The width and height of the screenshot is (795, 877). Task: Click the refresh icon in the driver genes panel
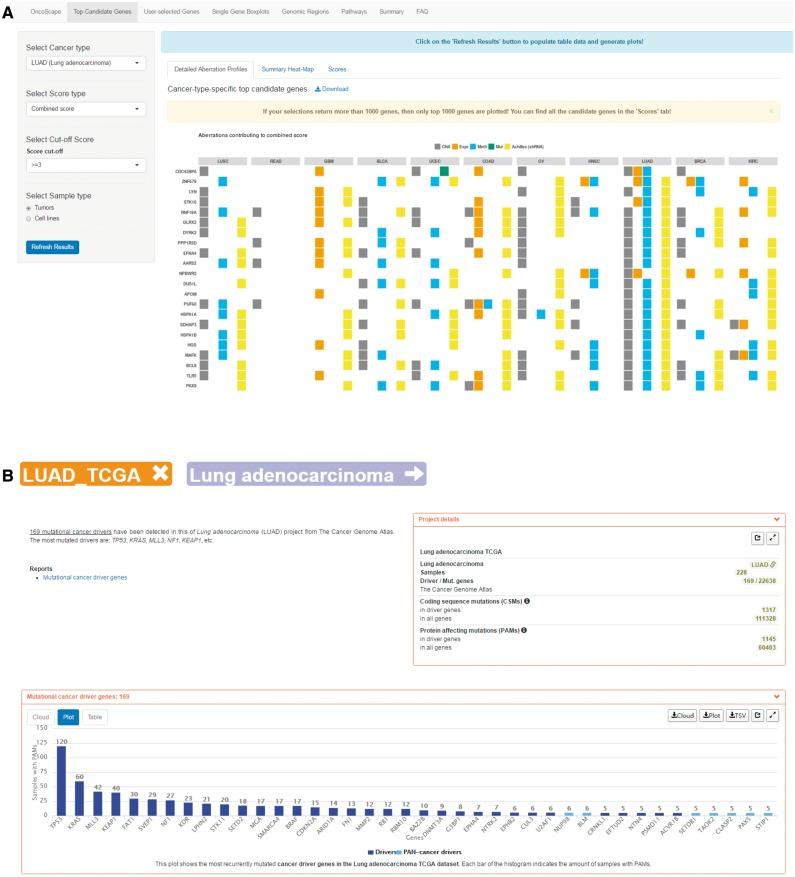tap(758, 715)
